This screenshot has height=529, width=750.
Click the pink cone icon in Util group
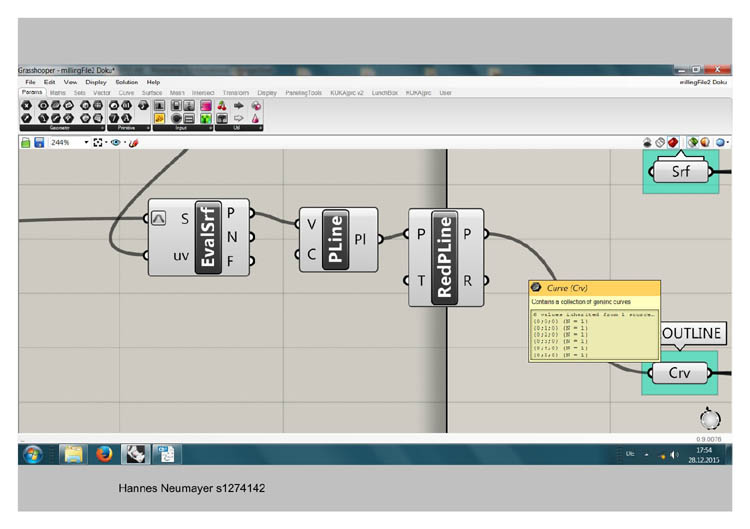pyautogui.click(x=256, y=118)
